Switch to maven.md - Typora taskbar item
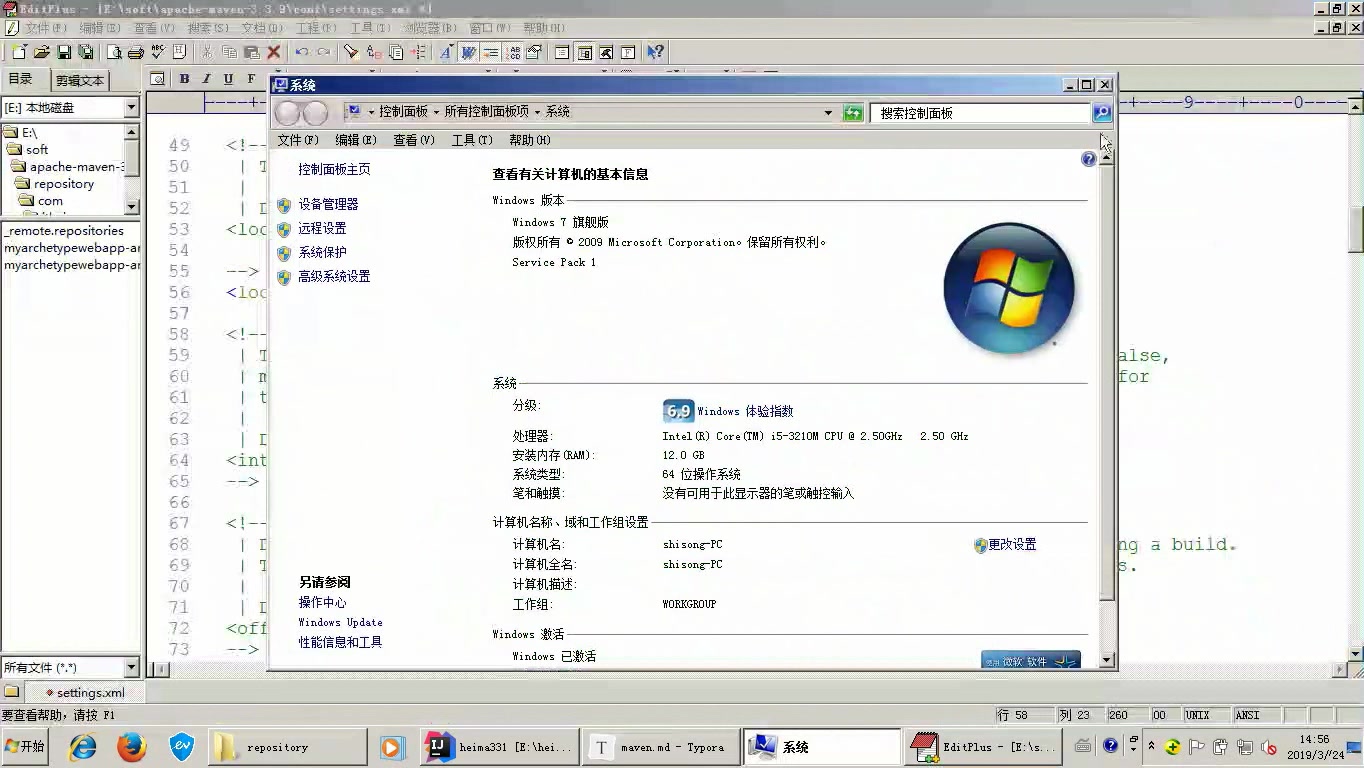Viewport: 1364px width, 768px height. point(661,747)
